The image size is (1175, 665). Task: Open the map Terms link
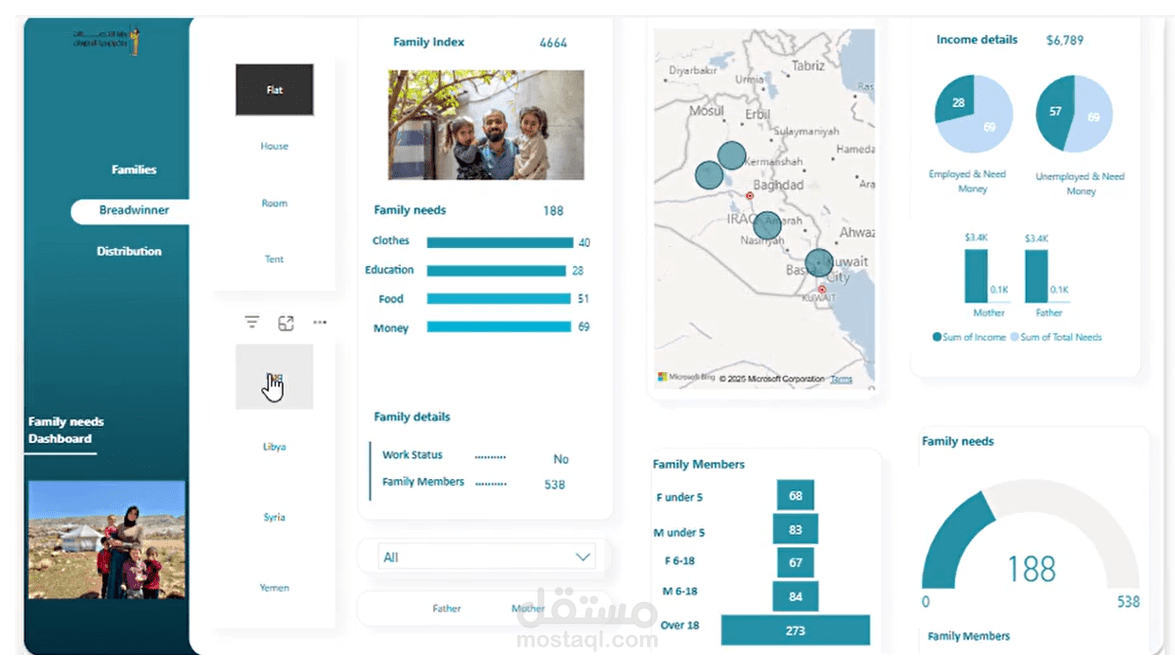(841, 379)
